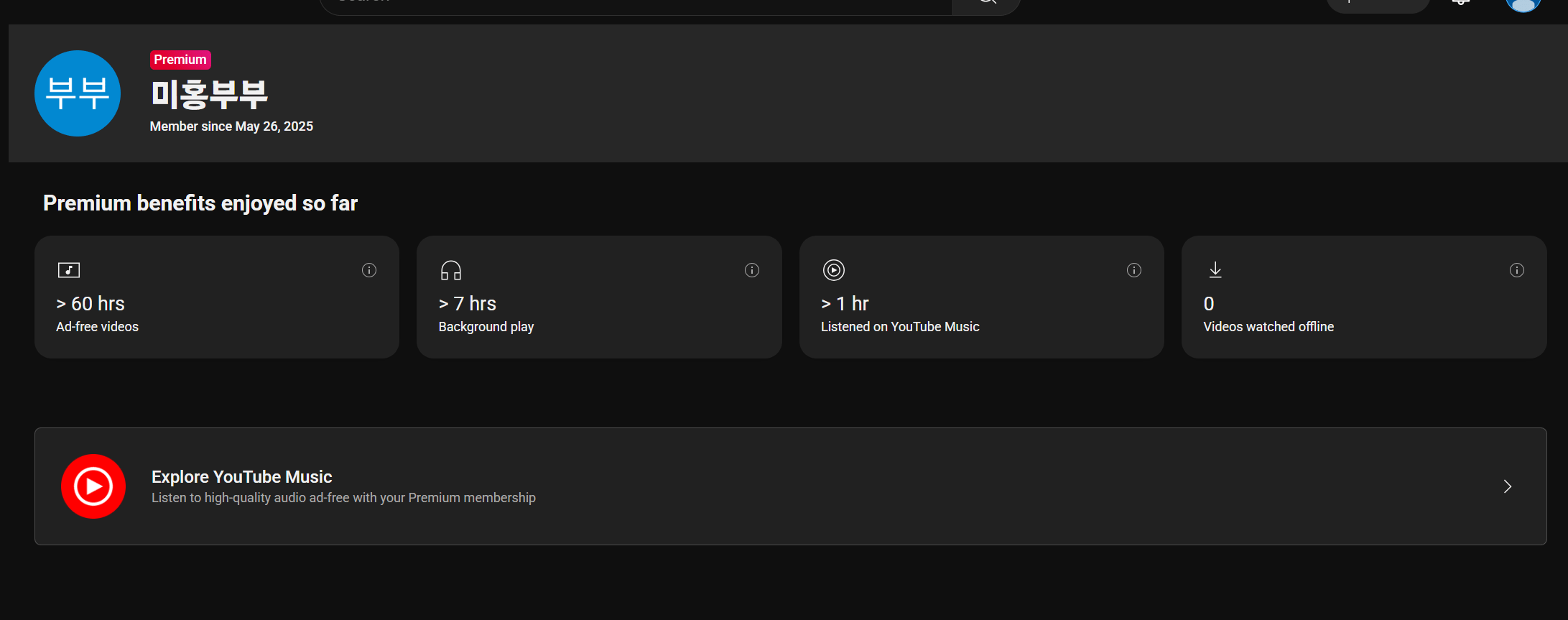Click the play-circle icon above 1 hr
This screenshot has width=1568, height=620.
834,270
